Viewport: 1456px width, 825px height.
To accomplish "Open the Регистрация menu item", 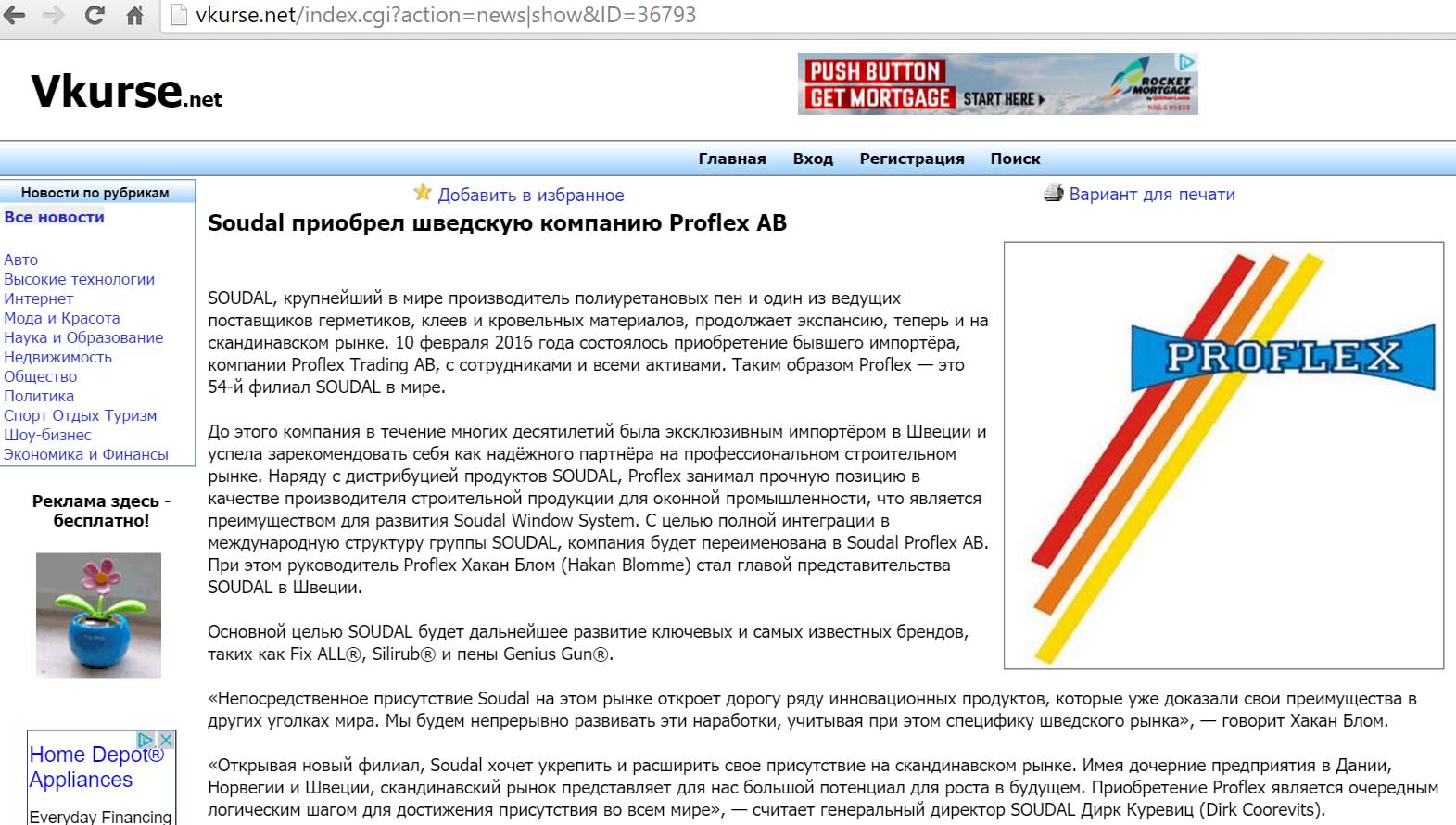I will point(912,159).
